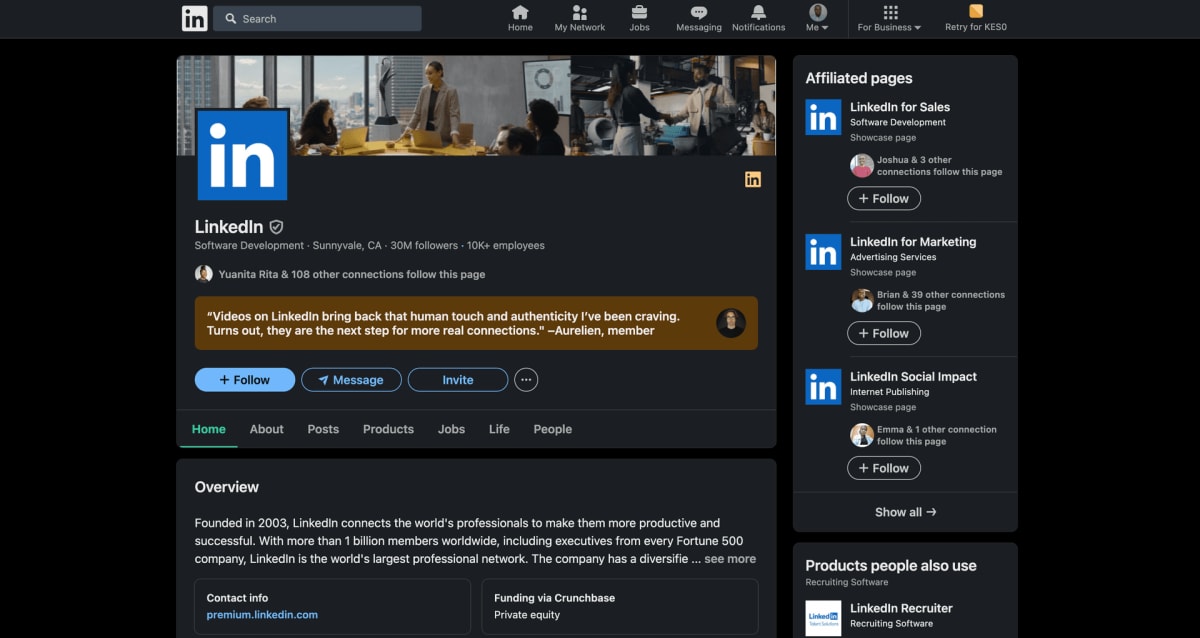Open the Me profile menu
The width and height of the screenshot is (1200, 638).
point(818,18)
